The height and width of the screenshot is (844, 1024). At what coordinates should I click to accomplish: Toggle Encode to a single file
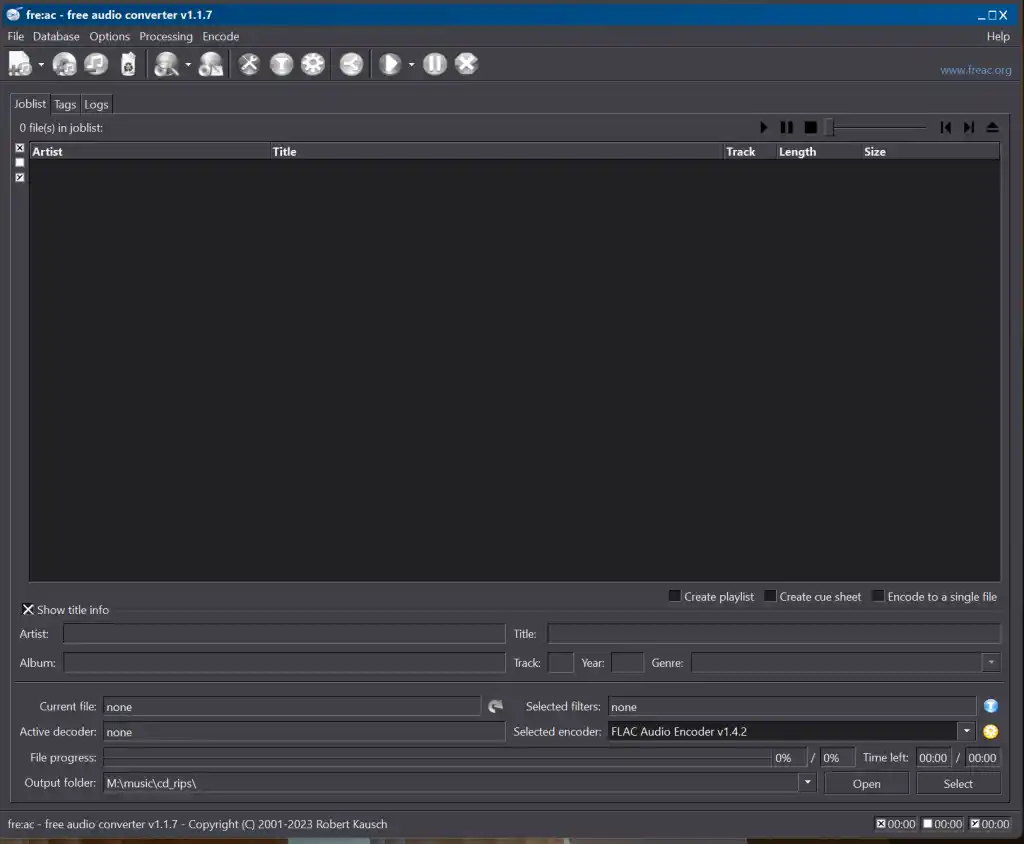tap(878, 596)
